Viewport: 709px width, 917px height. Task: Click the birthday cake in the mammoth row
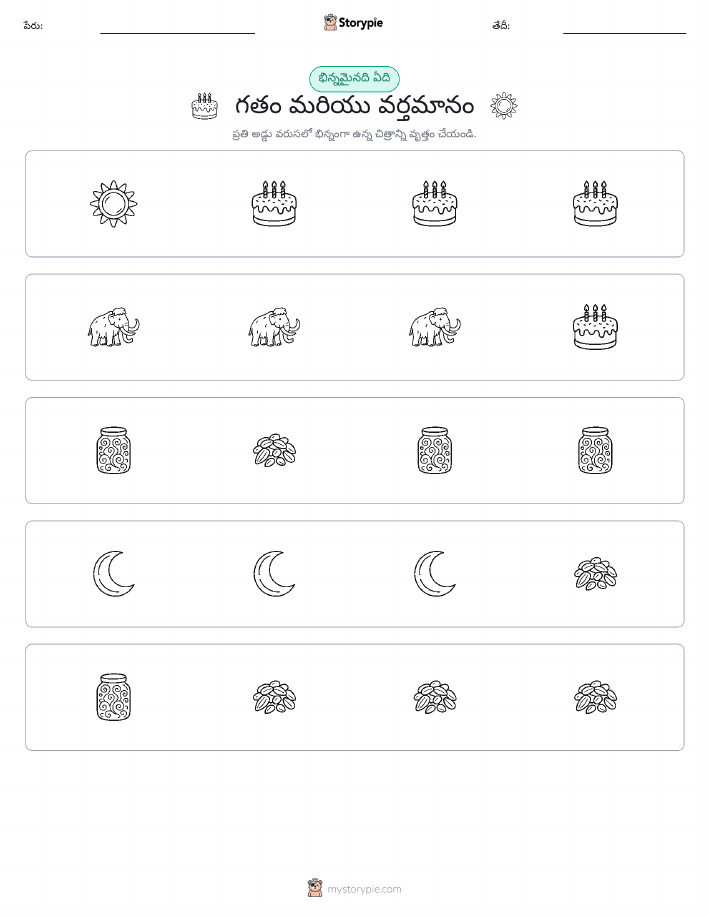pos(595,327)
